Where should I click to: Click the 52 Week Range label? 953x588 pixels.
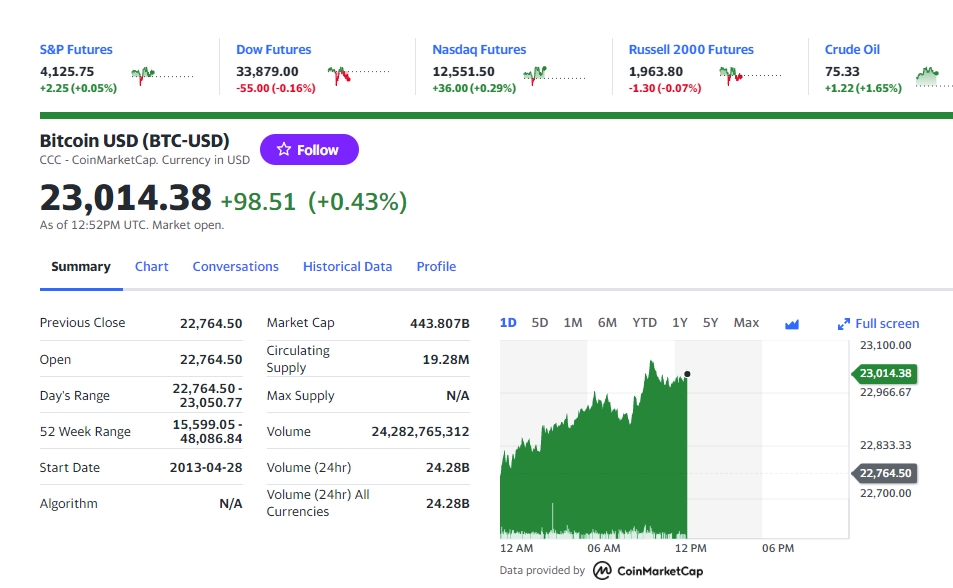click(85, 432)
